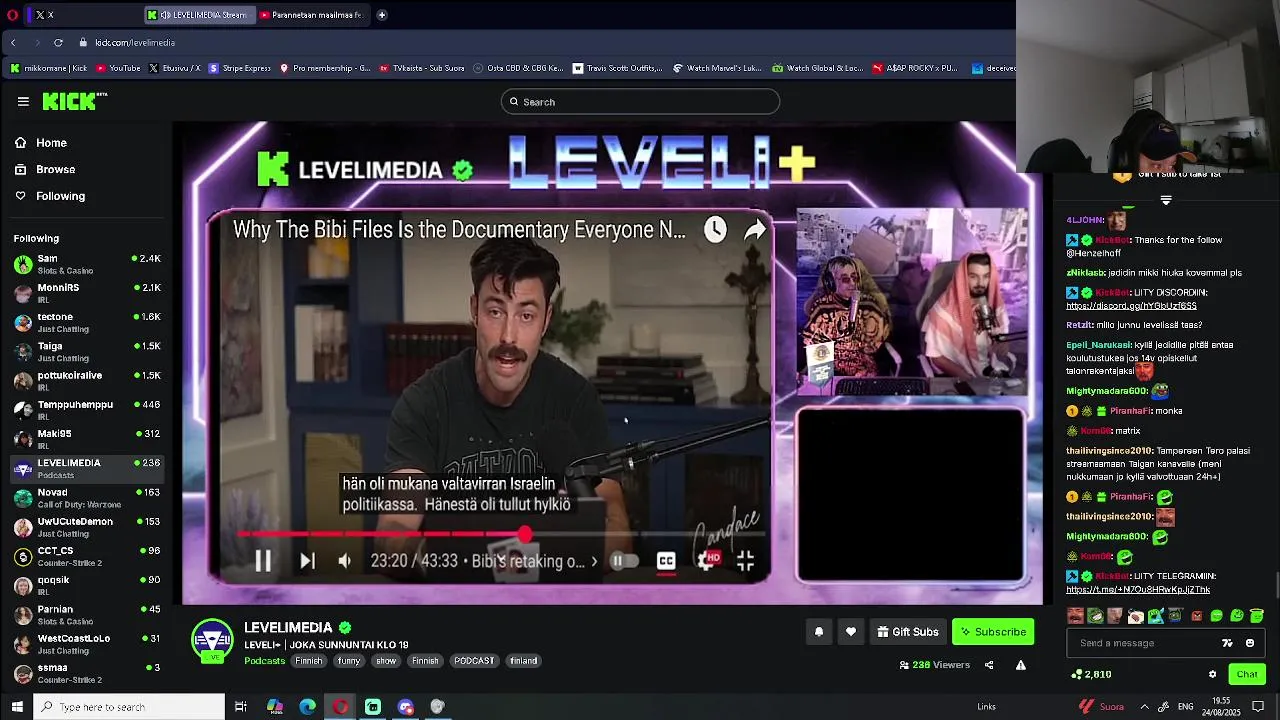1280x720 pixels.
Task: Open the hamburger sidebar menu
Action: pyautogui.click(x=23, y=101)
